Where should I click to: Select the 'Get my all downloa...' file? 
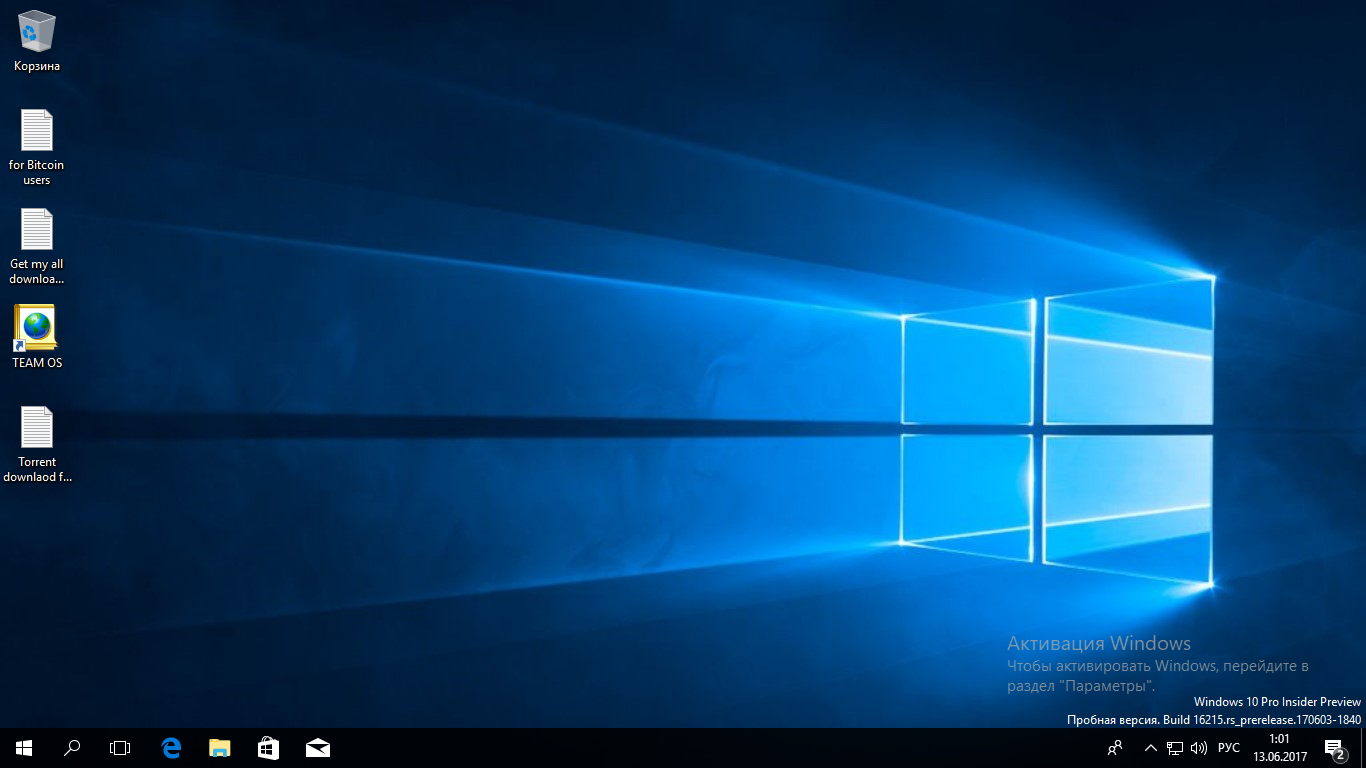(x=37, y=246)
